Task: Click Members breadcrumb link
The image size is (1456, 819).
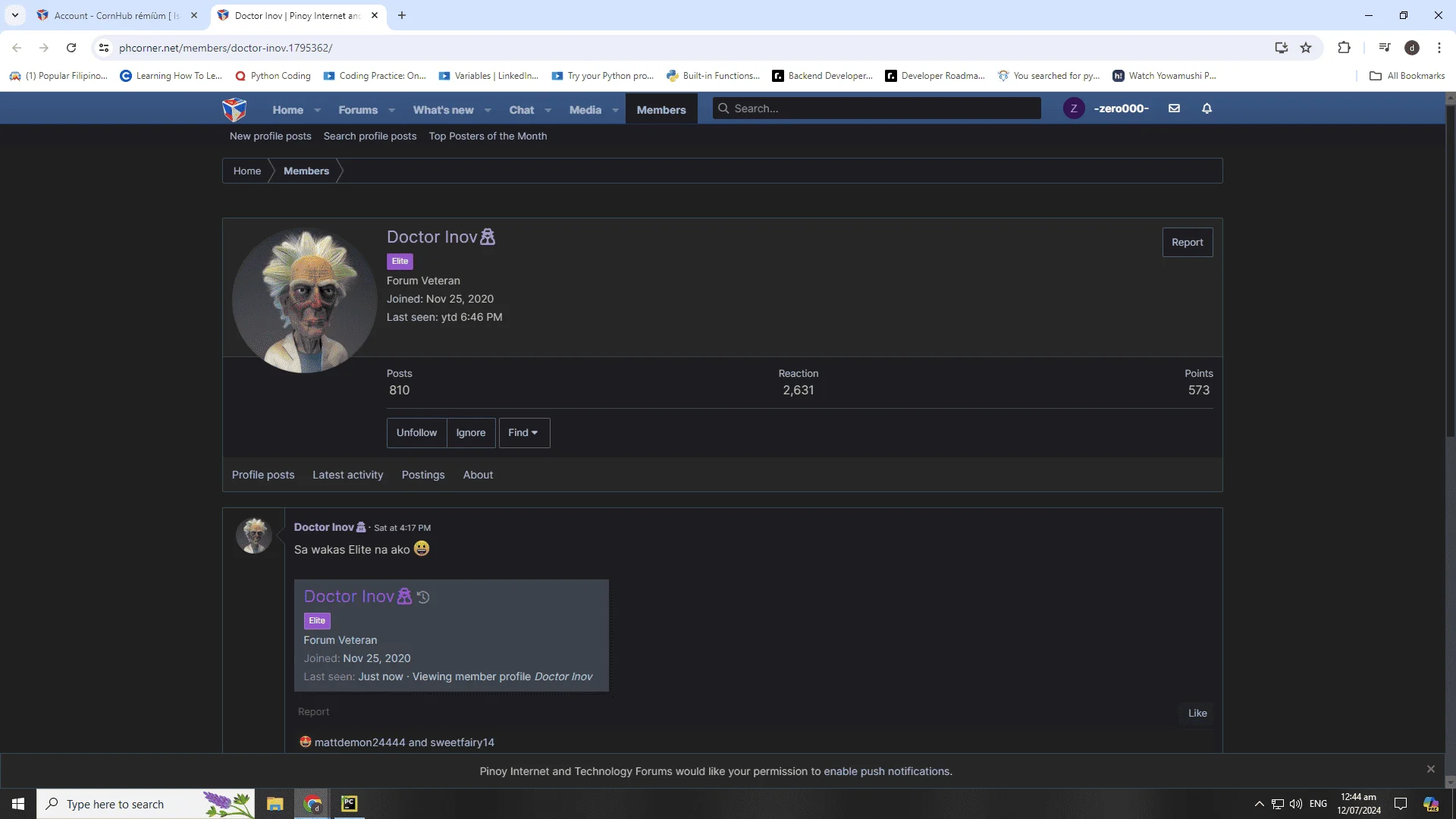Action: coord(306,171)
